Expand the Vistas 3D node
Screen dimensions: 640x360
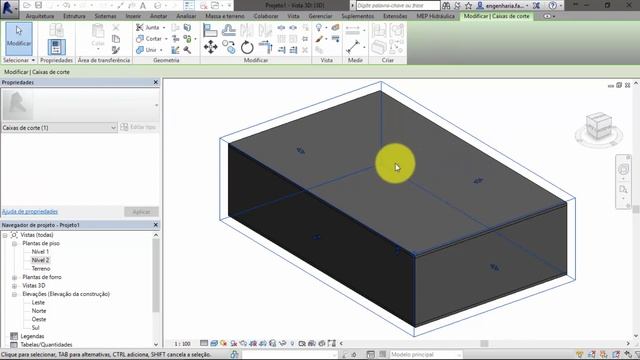click(x=14, y=286)
